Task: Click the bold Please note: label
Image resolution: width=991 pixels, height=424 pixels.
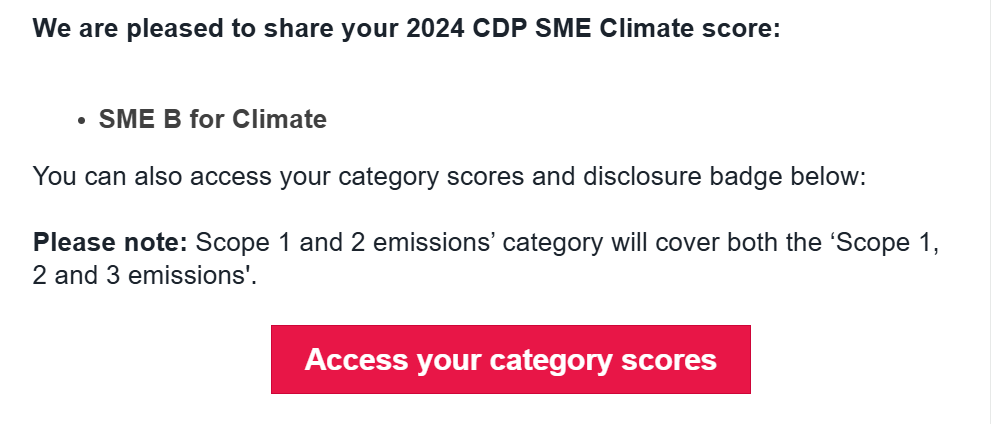Action: 110,242
